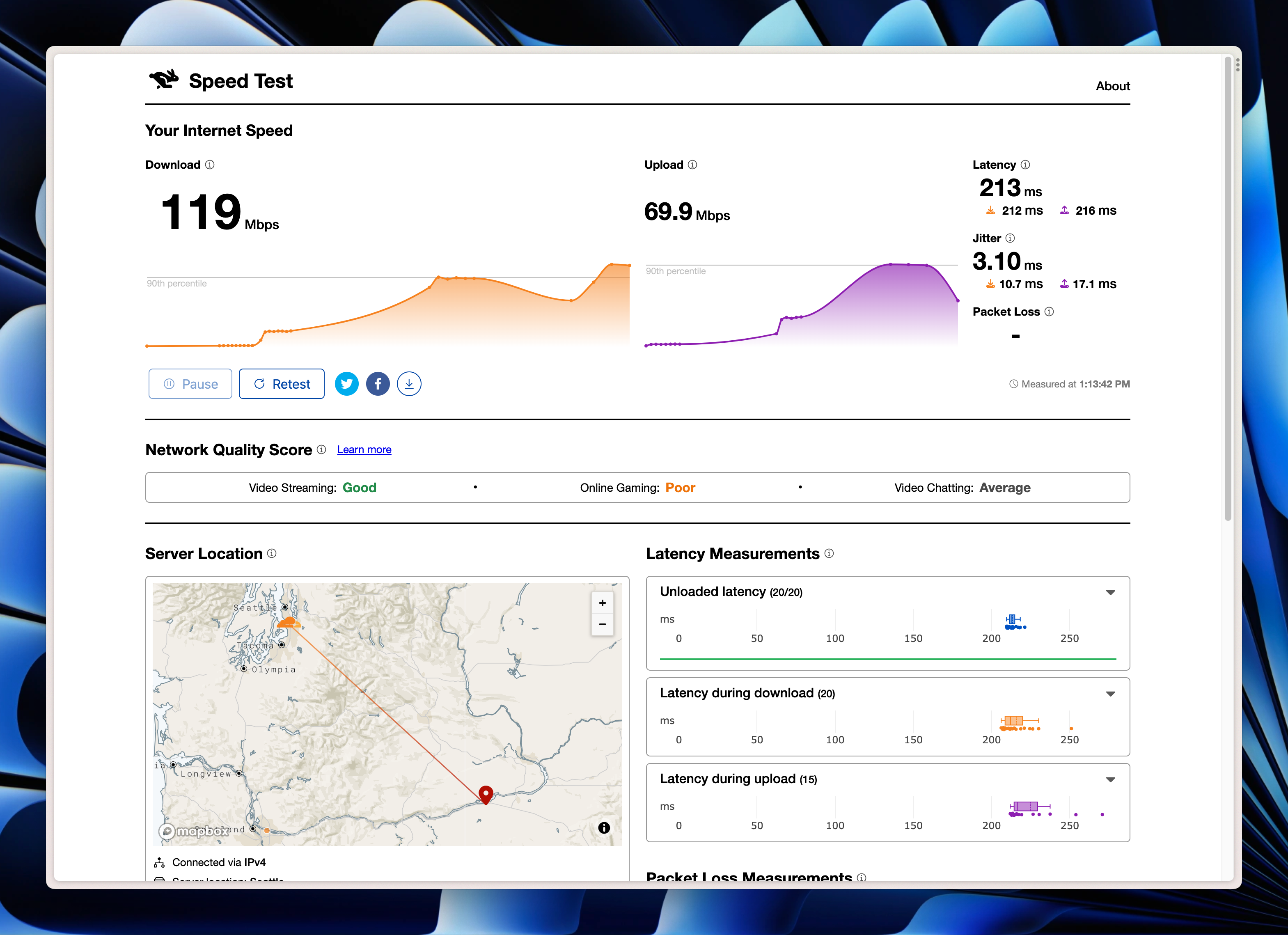Click the download results icon
This screenshot has height=935, width=1288.
click(x=409, y=384)
